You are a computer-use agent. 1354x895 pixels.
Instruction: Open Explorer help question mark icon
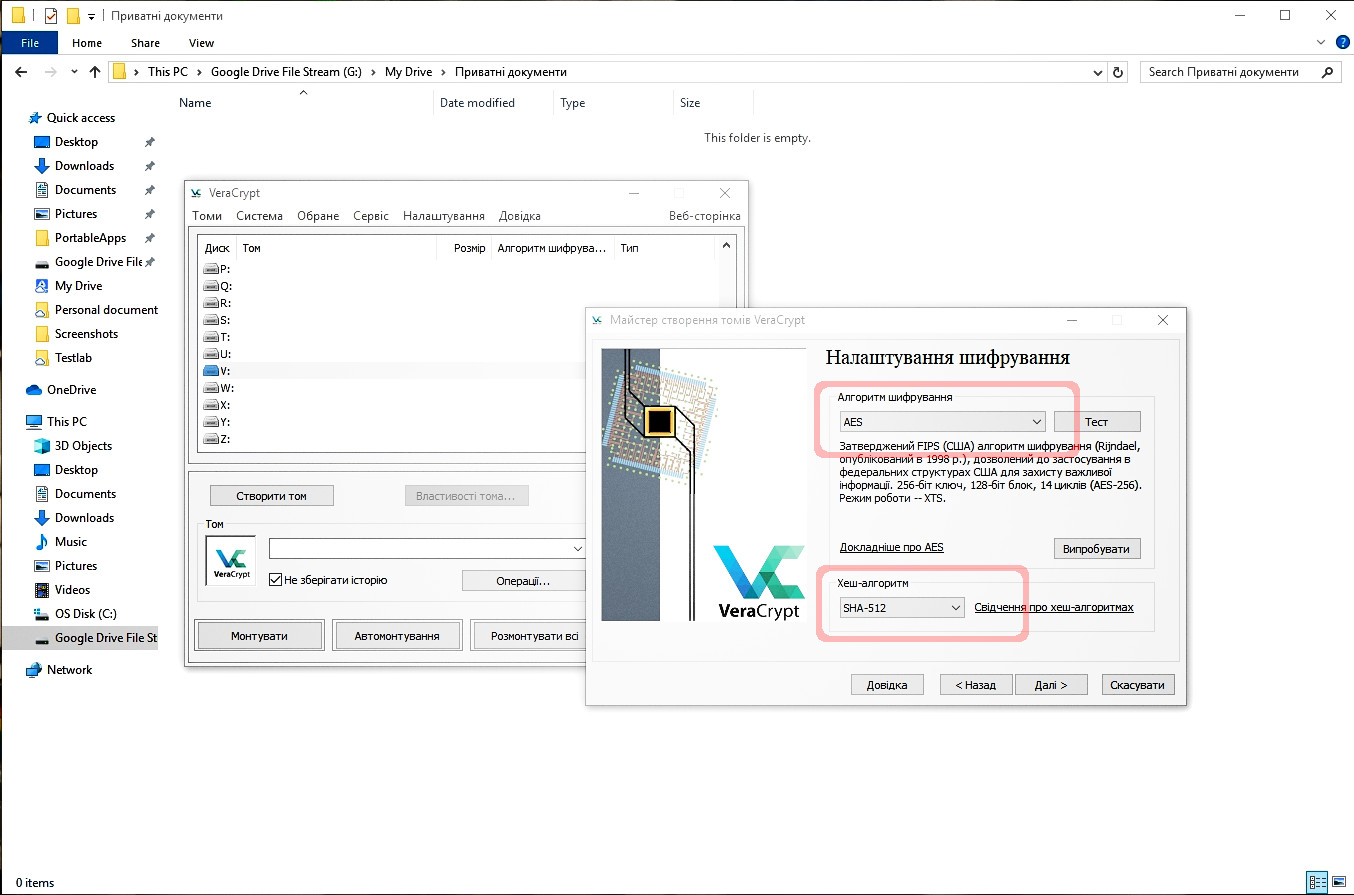point(1342,43)
